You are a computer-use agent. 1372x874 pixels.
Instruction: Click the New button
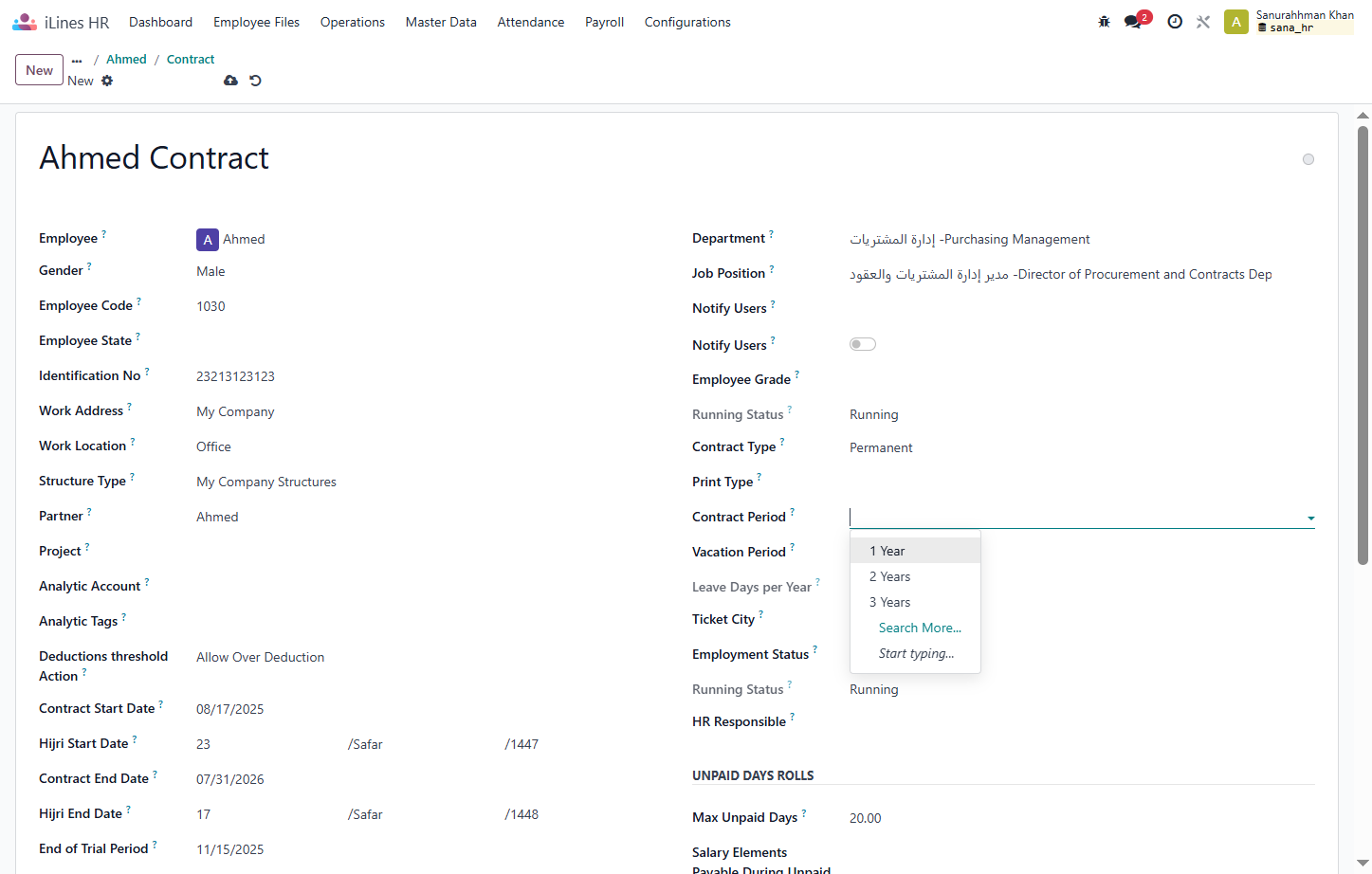point(40,70)
